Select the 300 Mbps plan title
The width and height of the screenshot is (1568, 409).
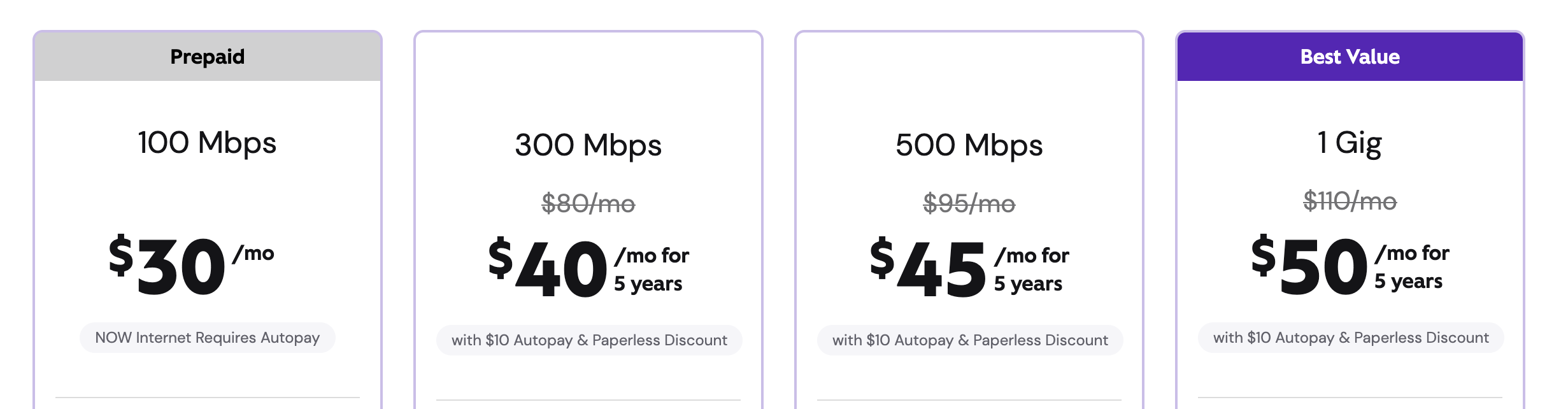[x=588, y=145]
